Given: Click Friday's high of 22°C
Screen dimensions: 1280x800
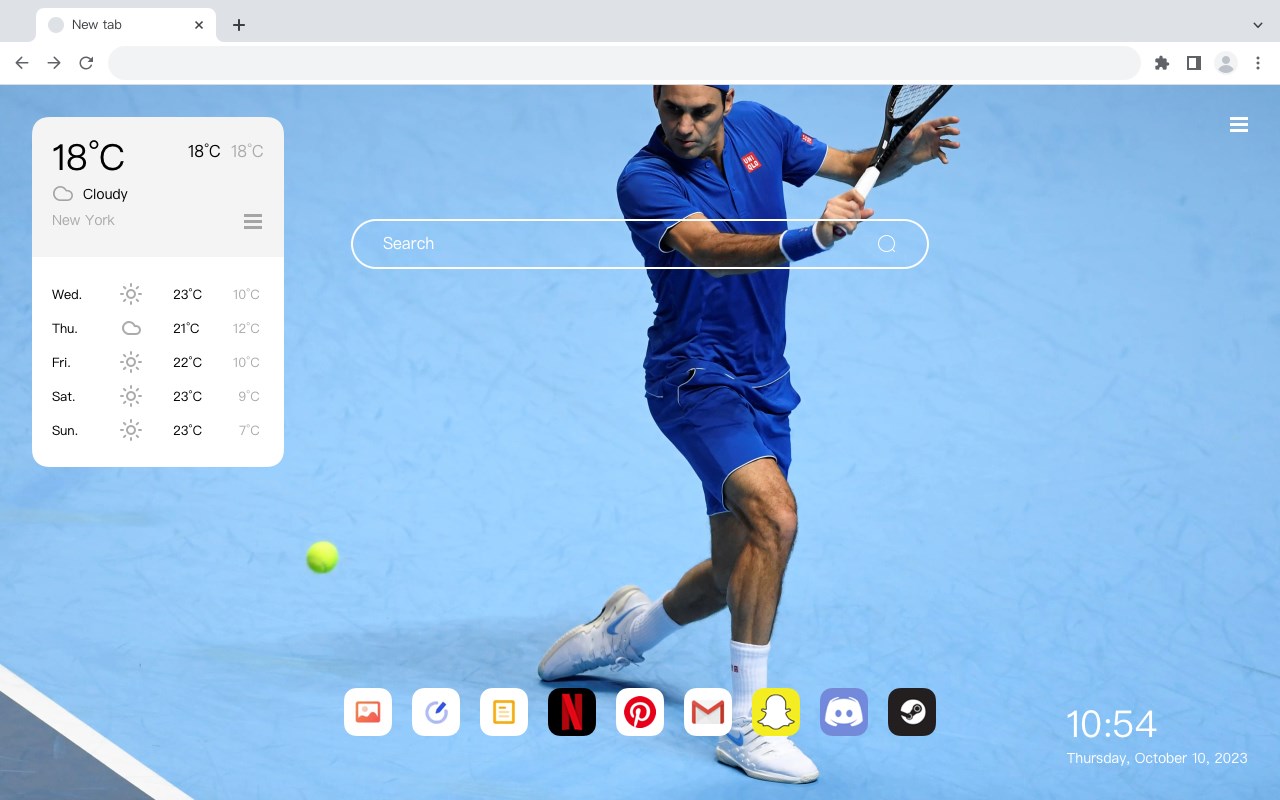Looking at the screenshot, I should tap(187, 362).
